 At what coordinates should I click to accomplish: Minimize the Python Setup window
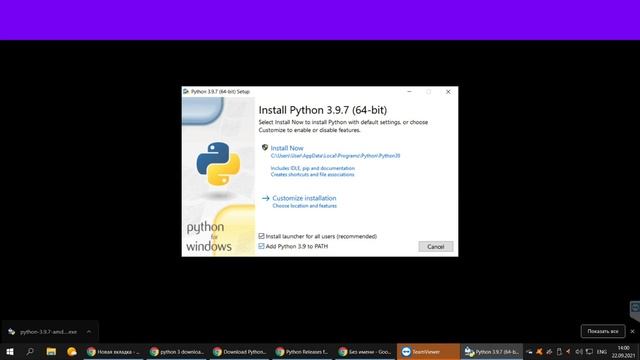point(409,92)
